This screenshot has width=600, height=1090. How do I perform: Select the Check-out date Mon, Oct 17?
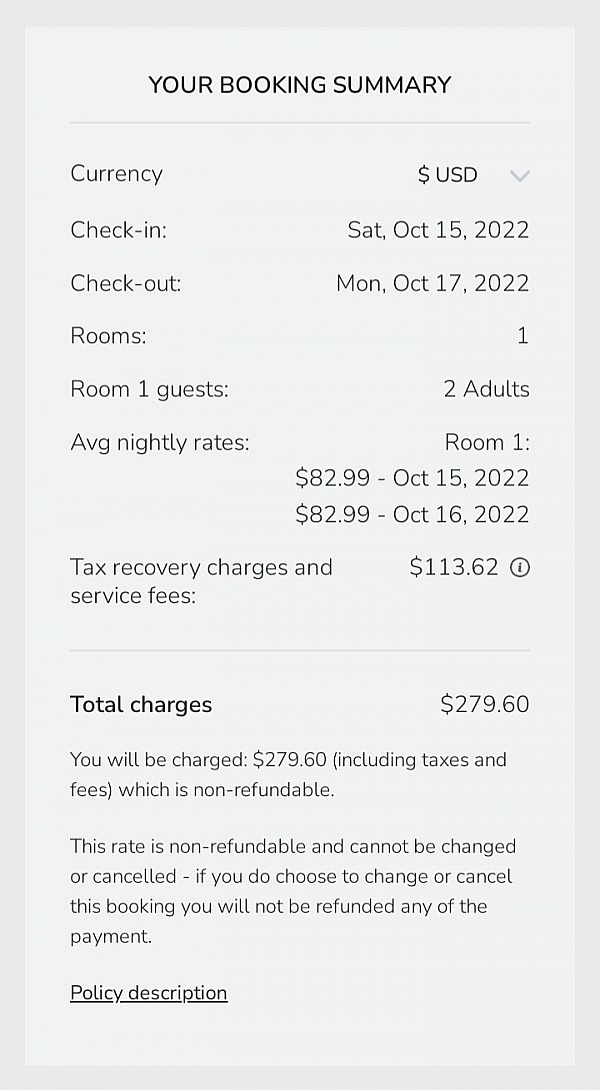(x=432, y=283)
